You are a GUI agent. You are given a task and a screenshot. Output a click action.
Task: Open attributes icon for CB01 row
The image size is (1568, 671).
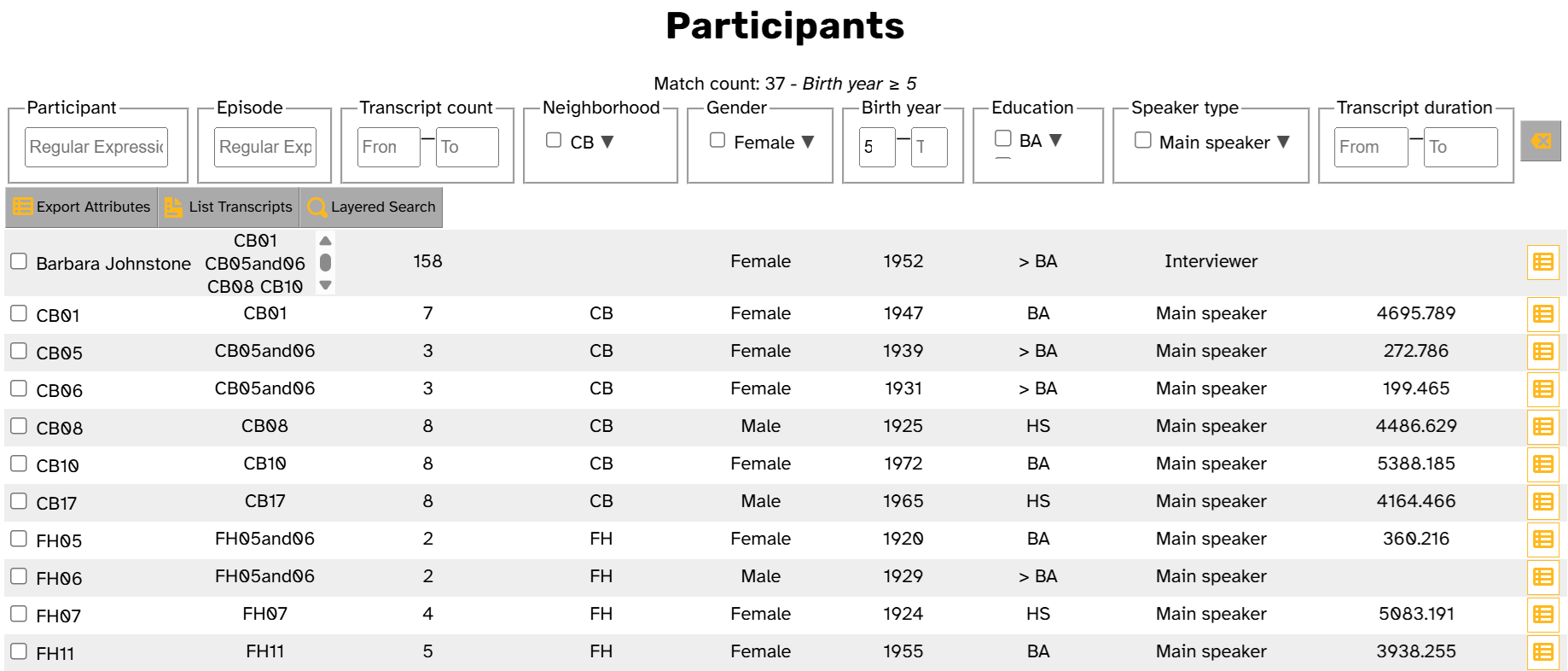[x=1542, y=314]
